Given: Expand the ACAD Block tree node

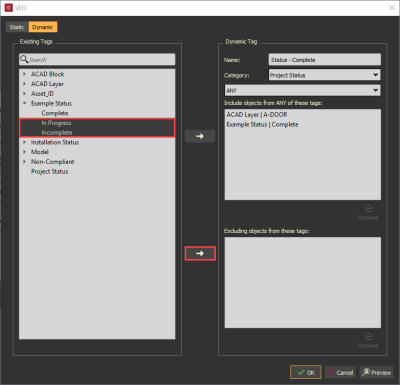Looking at the screenshot, I should (24, 74).
